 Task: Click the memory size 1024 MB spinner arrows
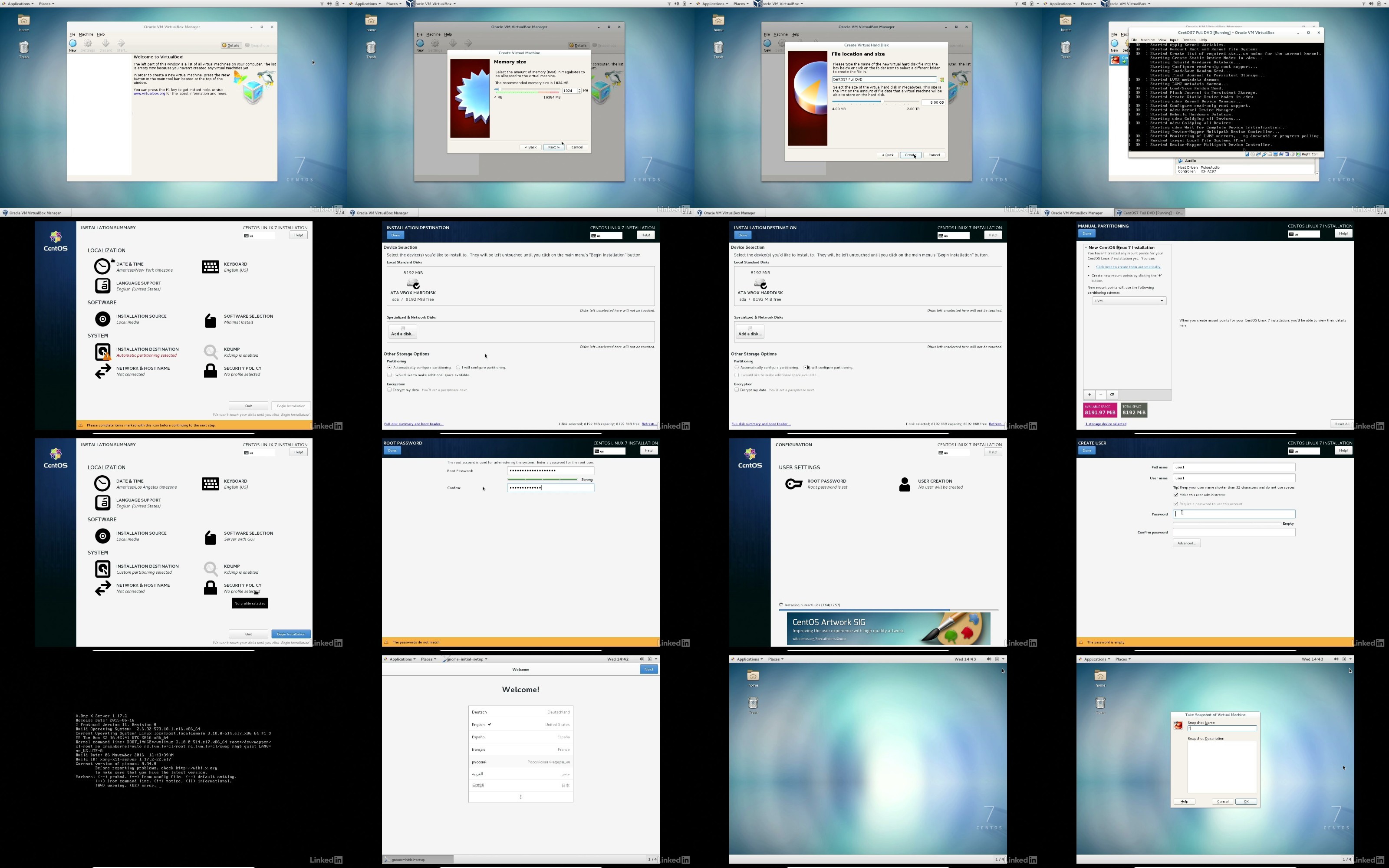(579, 91)
